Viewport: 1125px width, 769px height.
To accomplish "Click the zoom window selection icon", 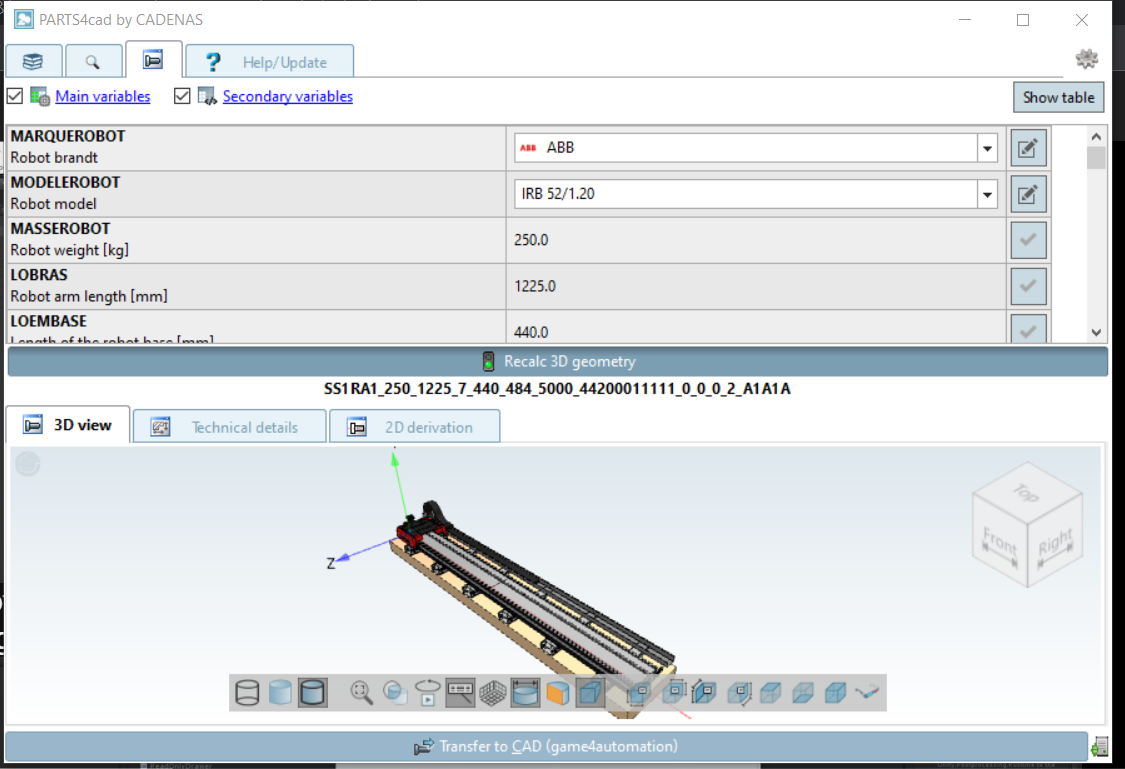I will point(395,693).
